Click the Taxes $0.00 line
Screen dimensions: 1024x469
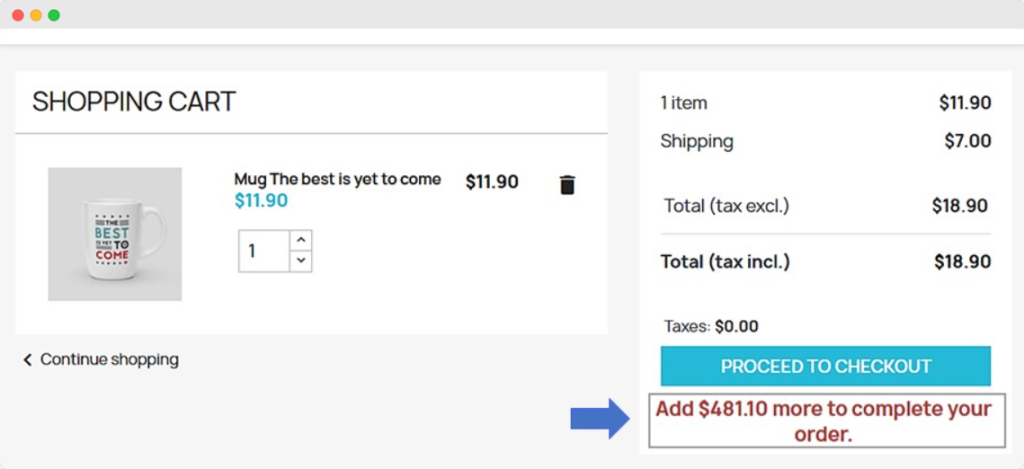point(711,326)
